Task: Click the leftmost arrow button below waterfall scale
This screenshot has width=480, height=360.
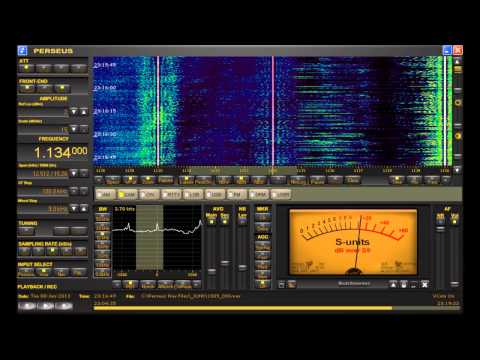Action: click(x=99, y=180)
